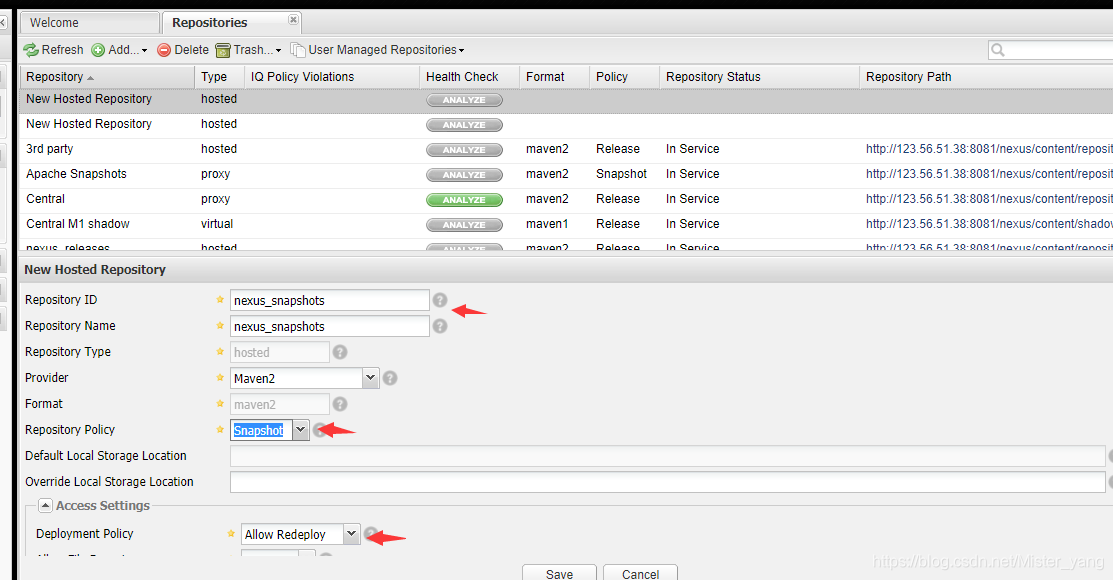Switch to the Welcome tab
The width and height of the screenshot is (1113, 580).
[89, 23]
